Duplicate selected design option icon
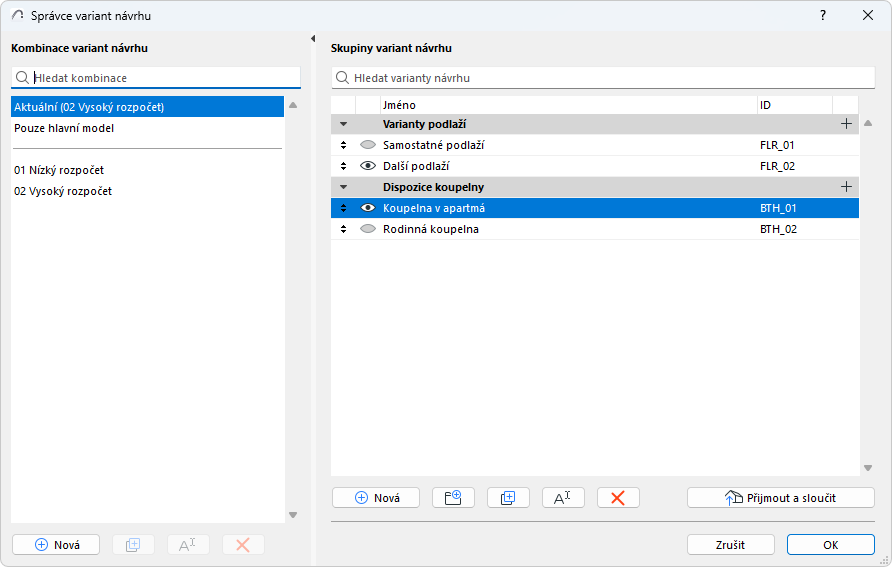This screenshot has width=892, height=567. pyautogui.click(x=508, y=498)
